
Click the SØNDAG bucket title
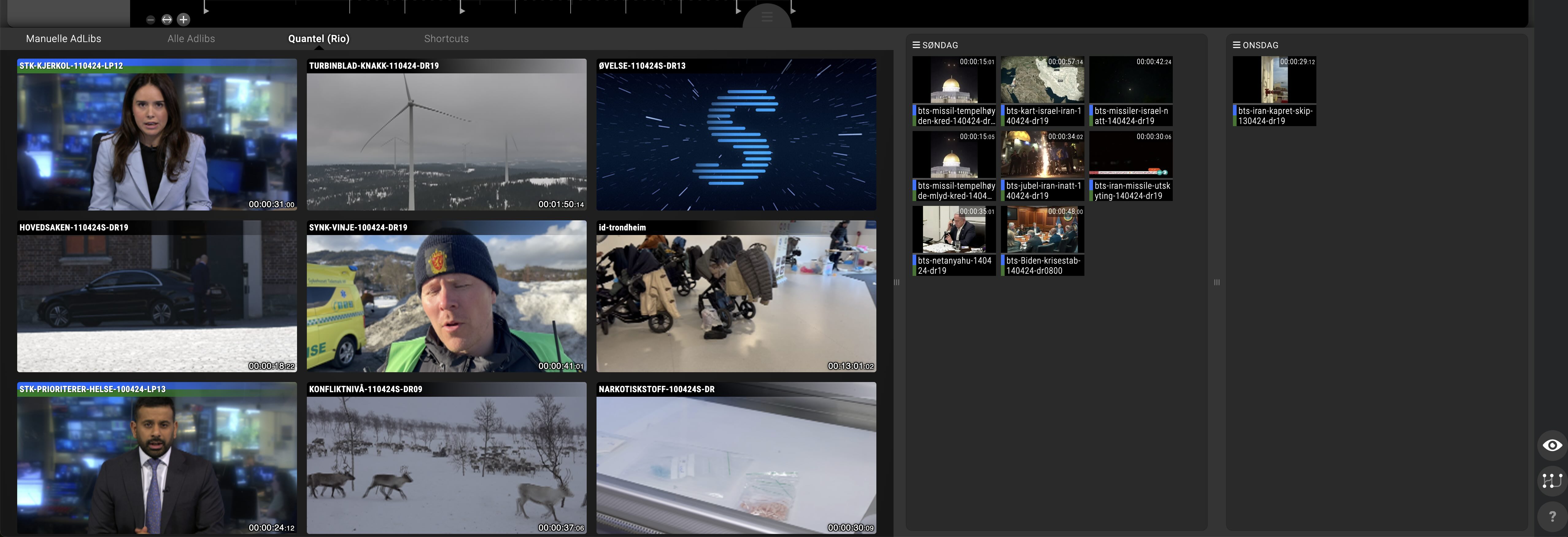[x=940, y=45]
